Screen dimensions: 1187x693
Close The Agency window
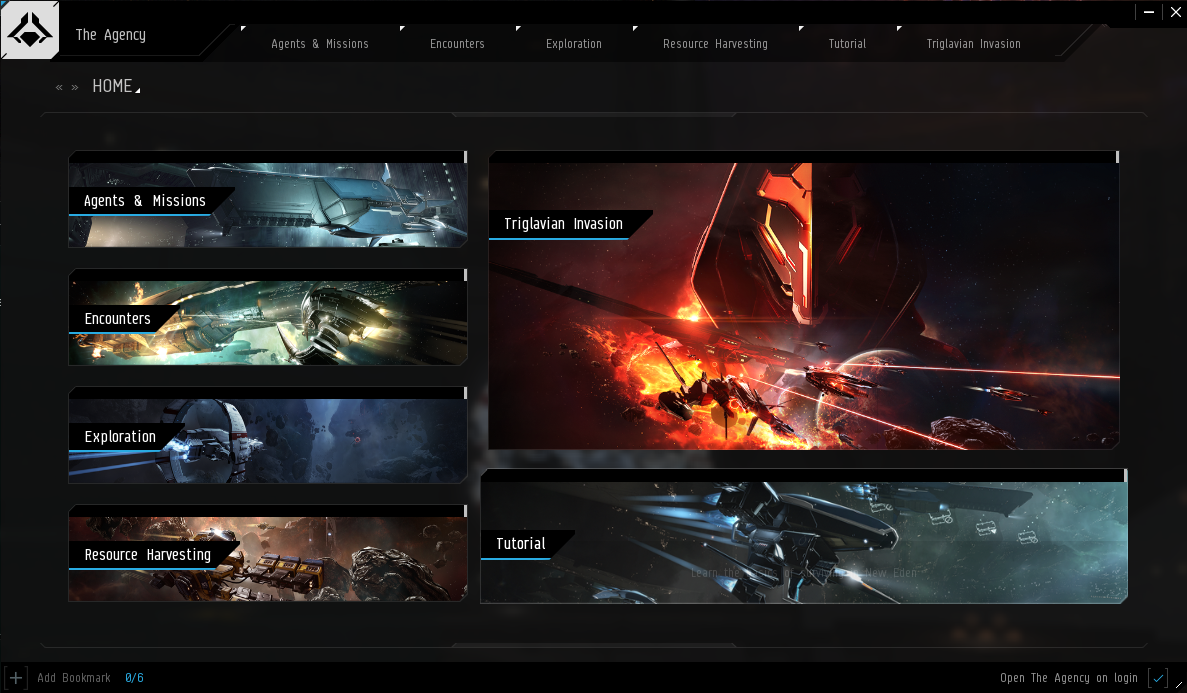[1173, 12]
